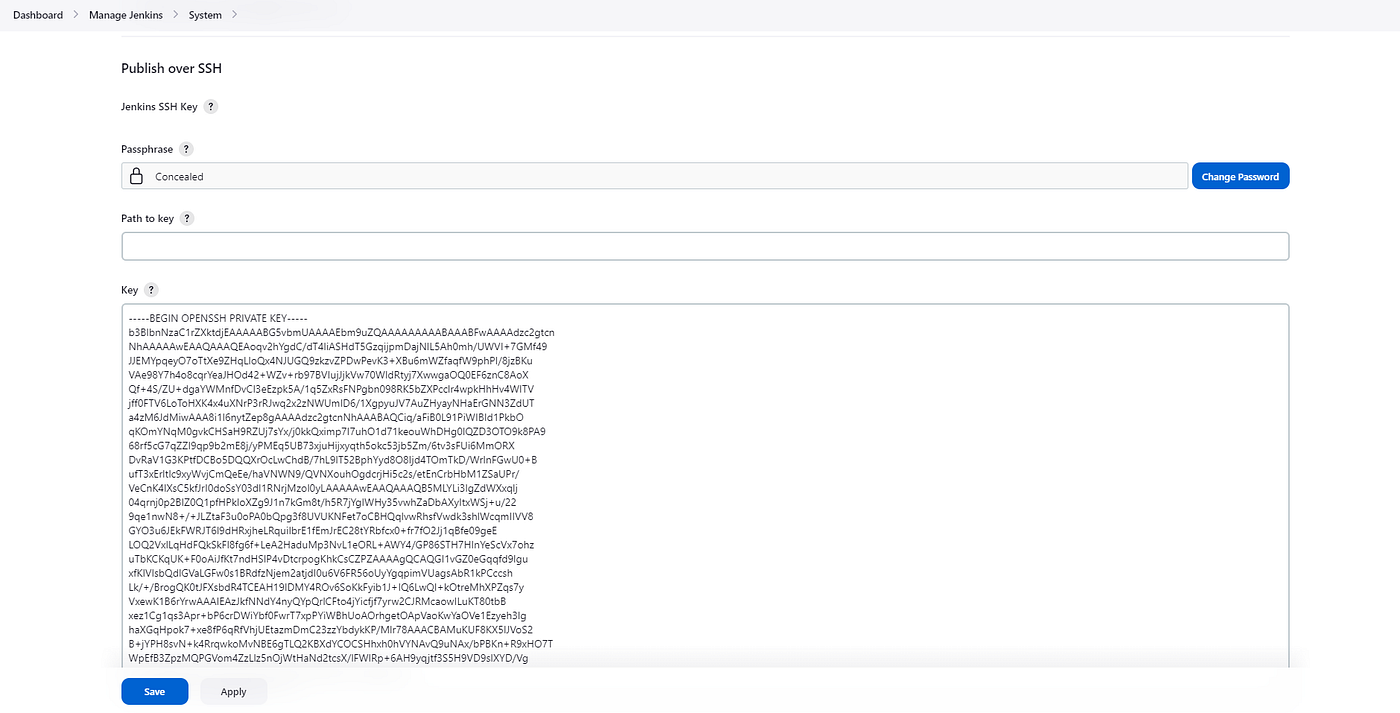Image resolution: width=1400 pixels, height=713 pixels.
Task: Open the help icon beside Key label
Action: [x=151, y=290]
